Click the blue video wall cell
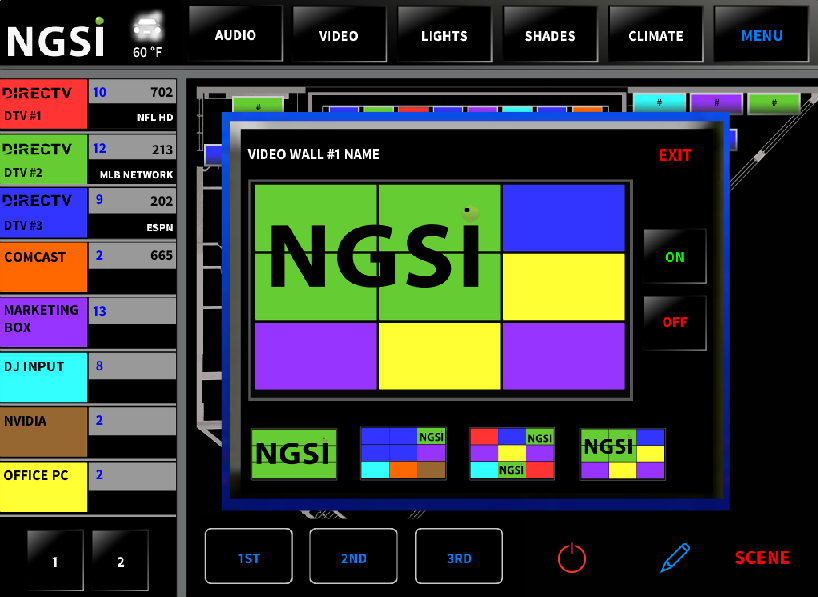Image resolution: width=818 pixels, height=597 pixels. click(563, 218)
